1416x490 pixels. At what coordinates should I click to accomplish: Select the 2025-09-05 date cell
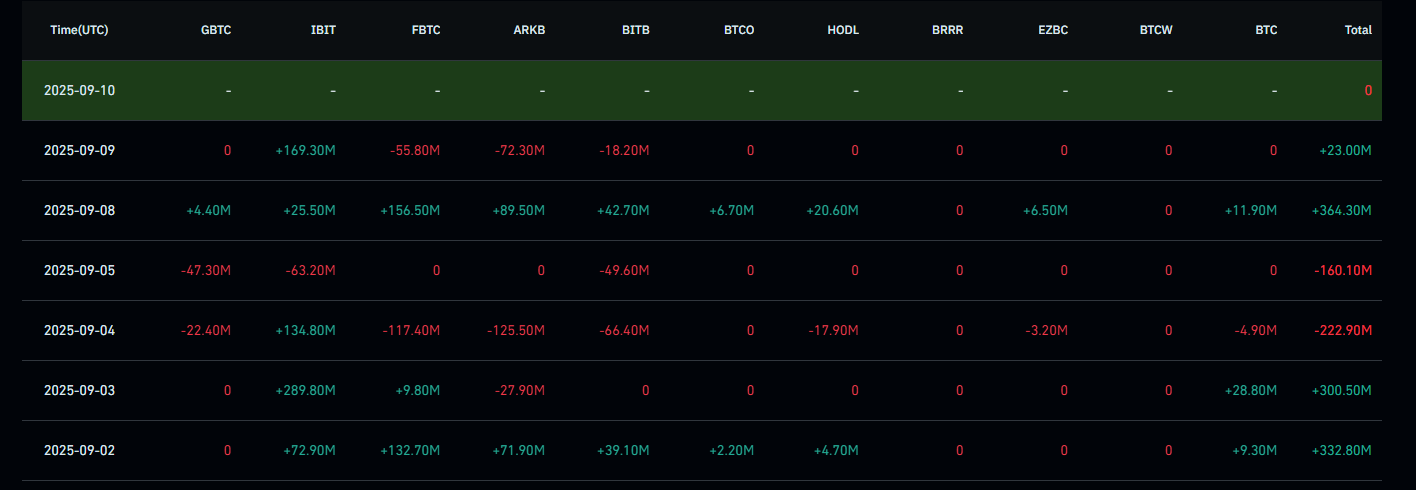79,270
